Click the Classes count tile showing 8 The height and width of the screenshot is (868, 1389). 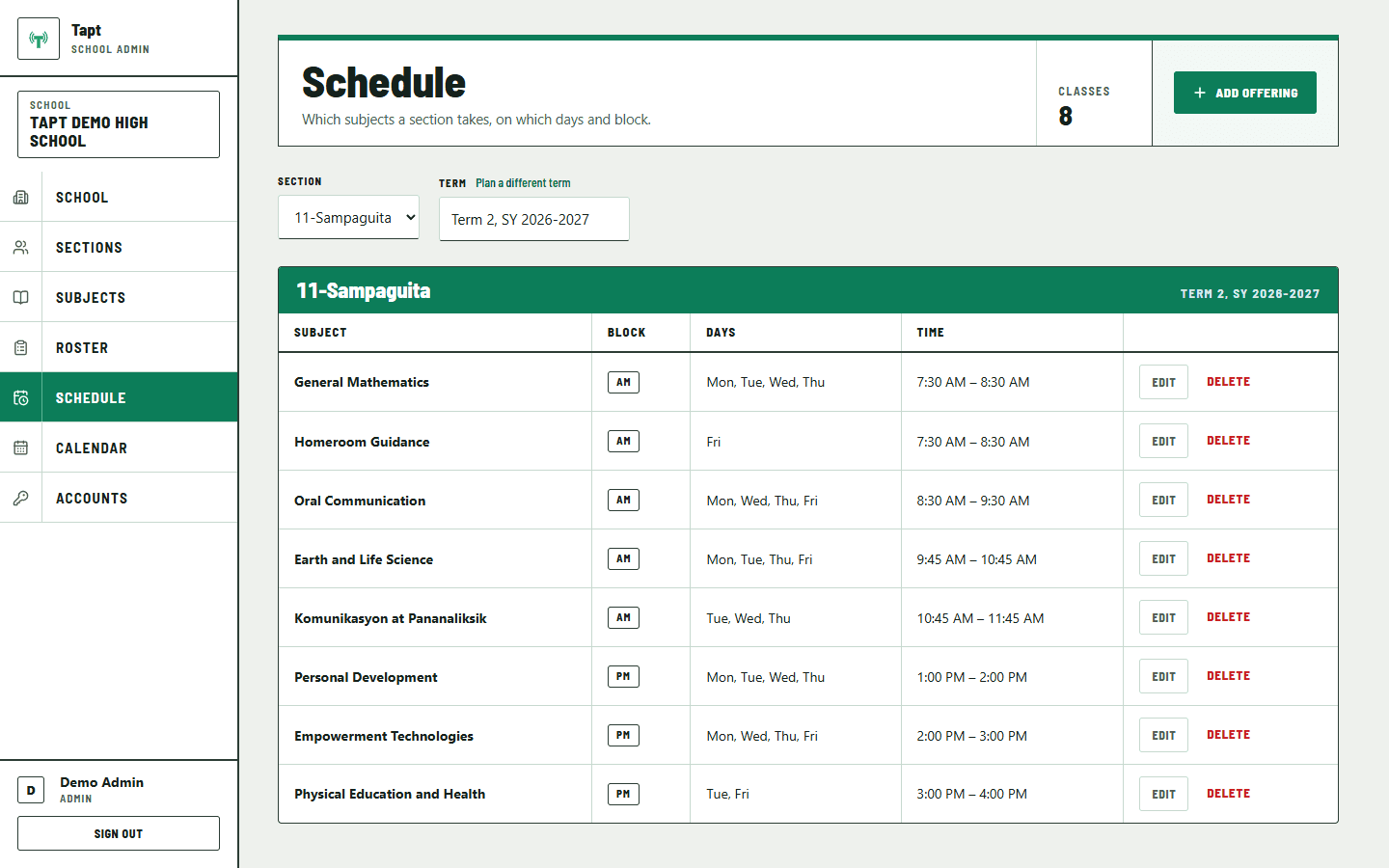point(1094,93)
